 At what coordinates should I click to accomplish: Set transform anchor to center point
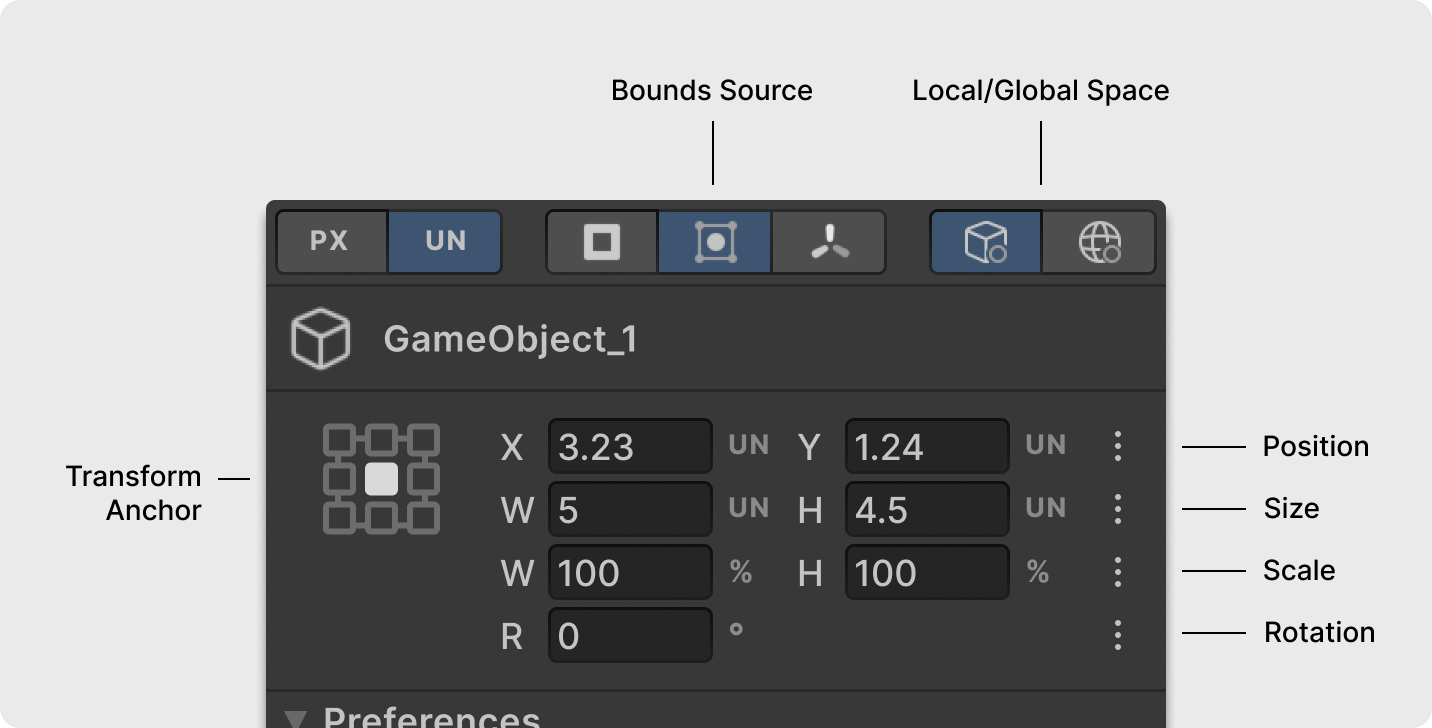coord(381,479)
